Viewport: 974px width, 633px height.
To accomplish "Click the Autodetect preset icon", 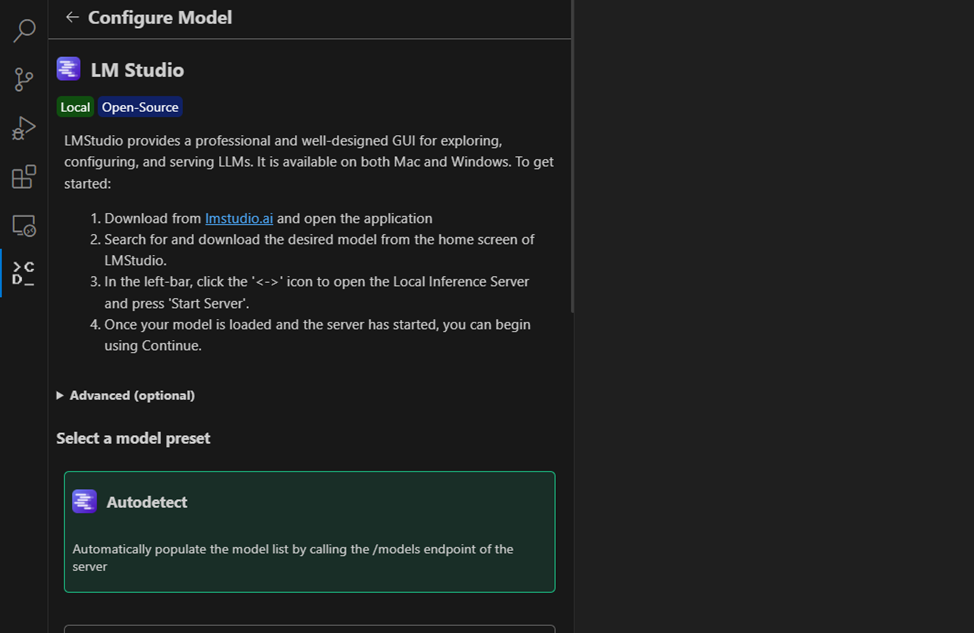I will (84, 500).
